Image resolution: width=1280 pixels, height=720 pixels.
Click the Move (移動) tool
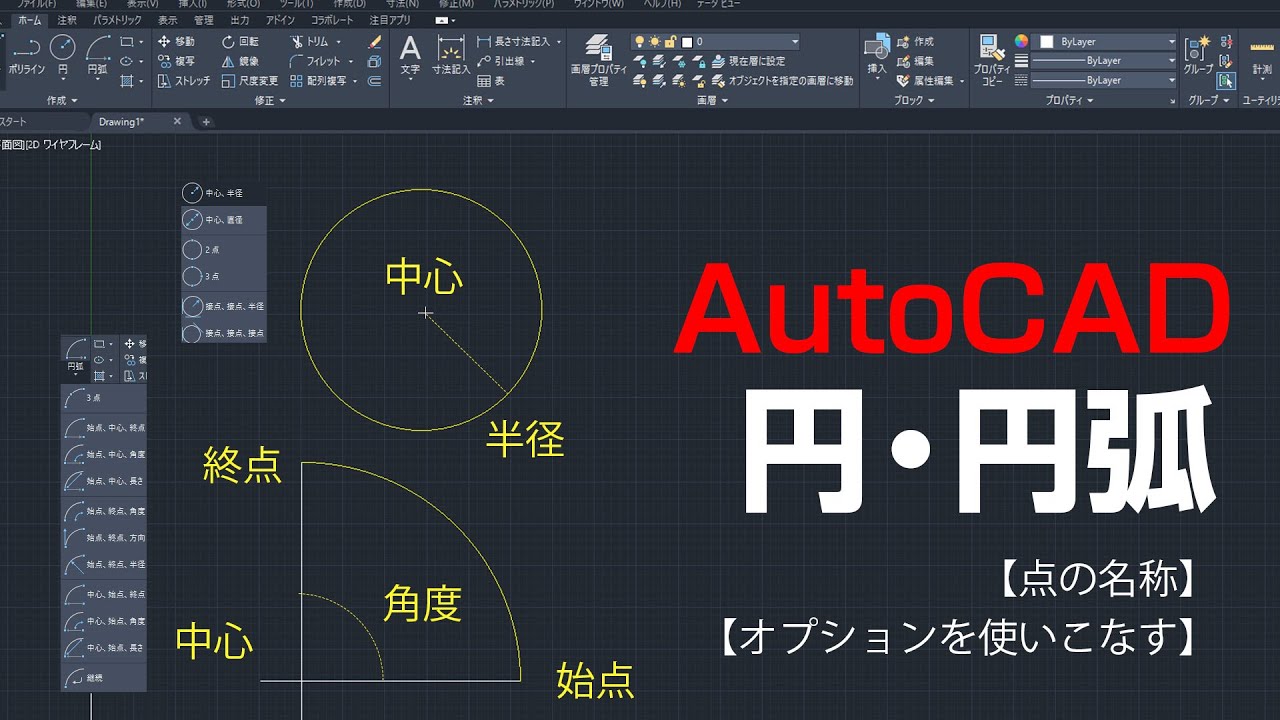click(176, 42)
